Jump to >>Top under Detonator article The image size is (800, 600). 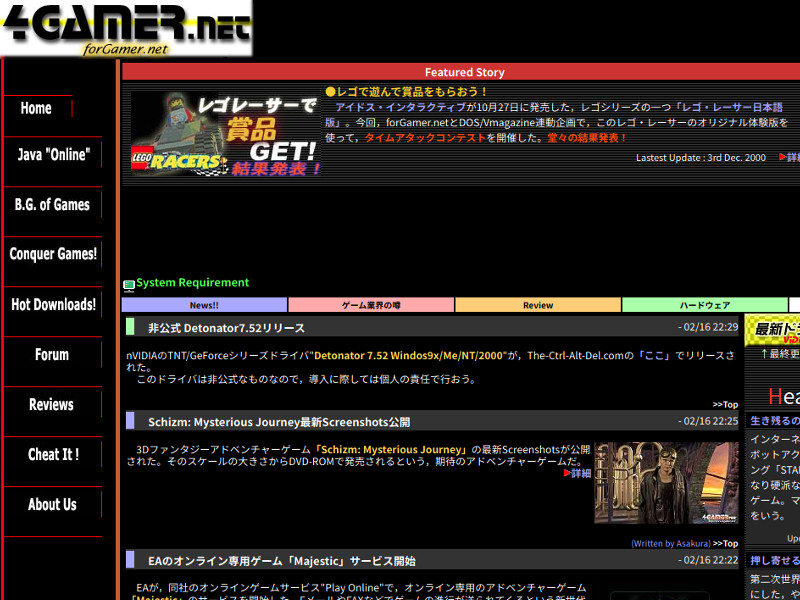pyautogui.click(x=726, y=405)
